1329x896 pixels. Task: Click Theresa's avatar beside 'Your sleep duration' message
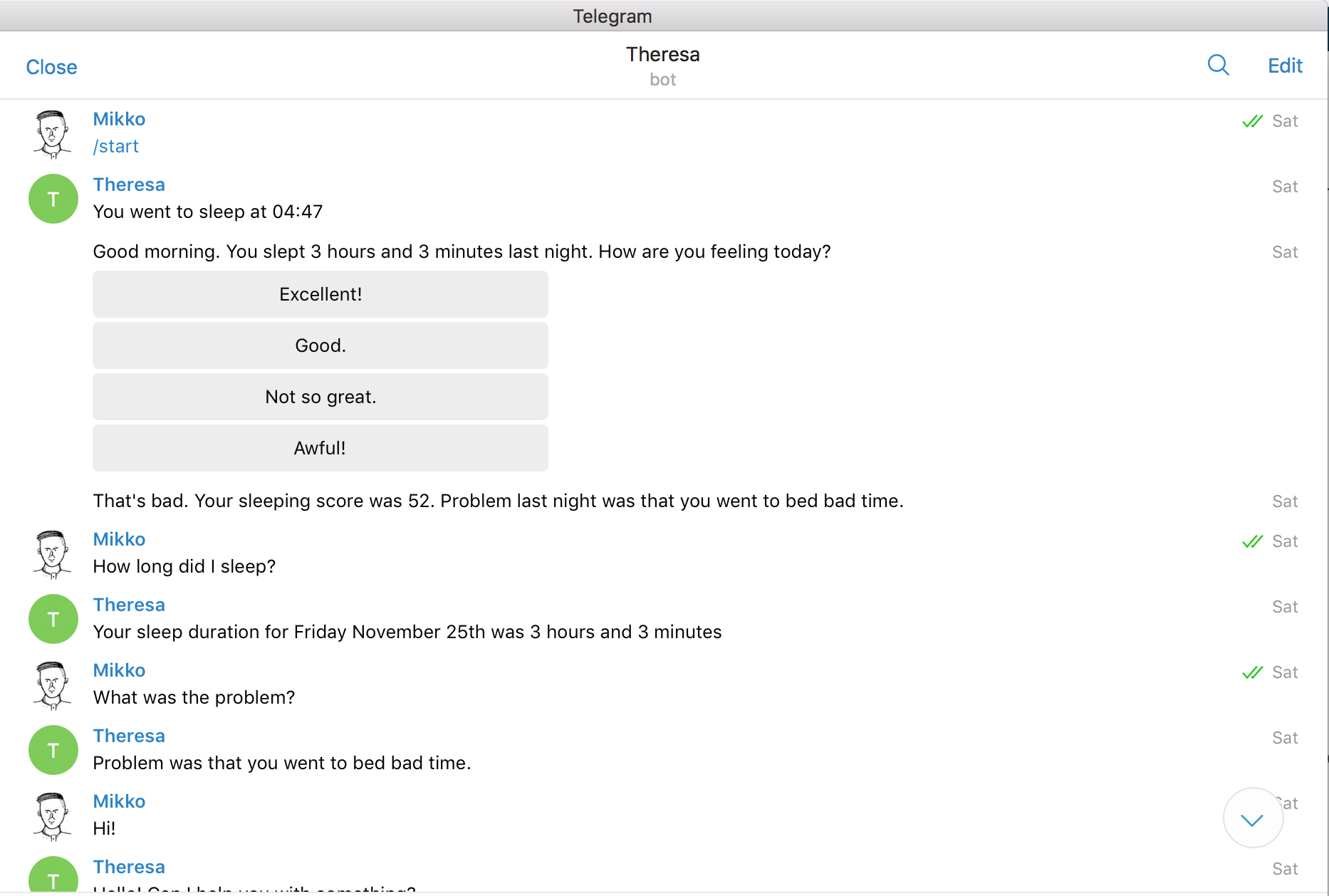(x=53, y=619)
